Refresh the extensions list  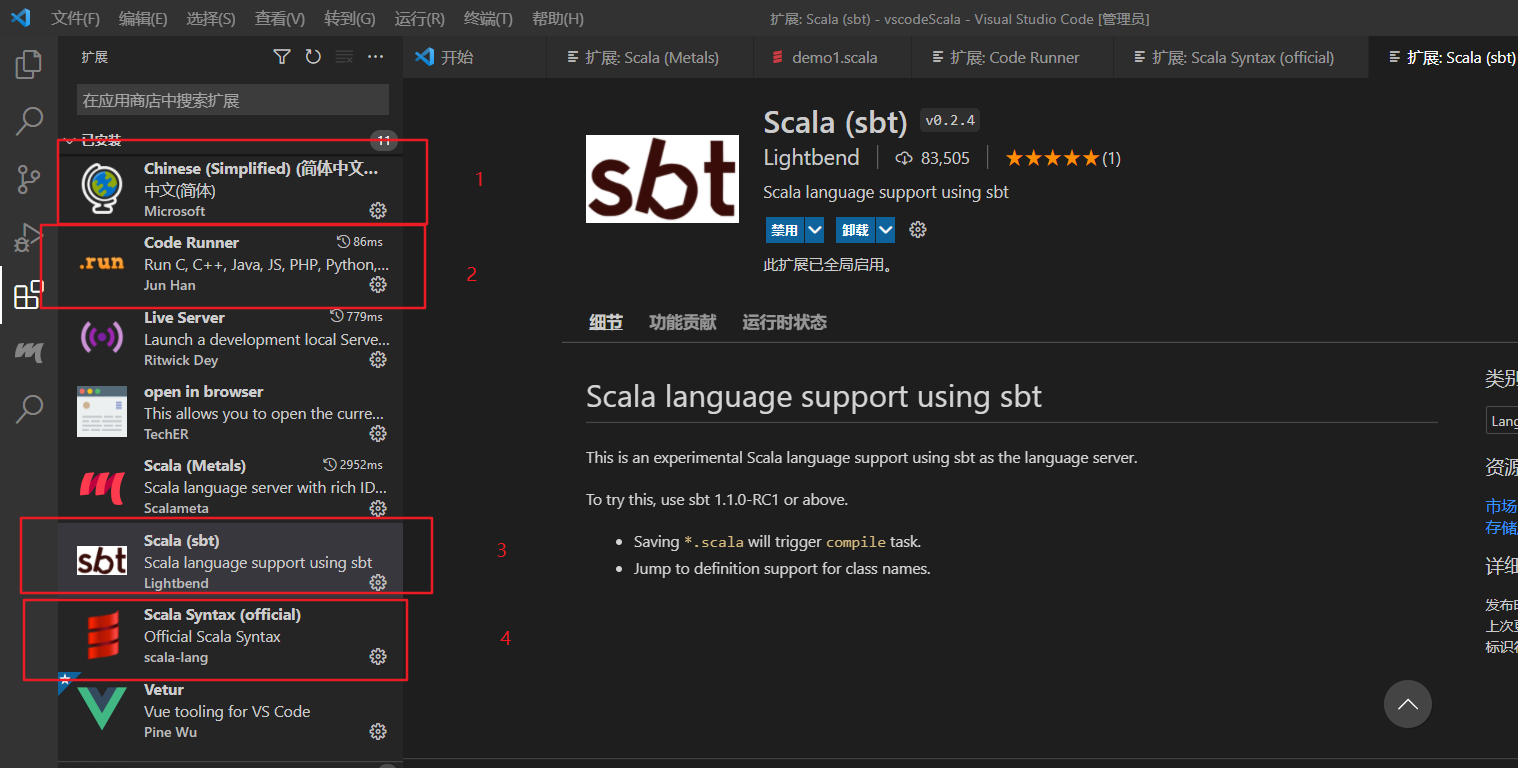[x=313, y=57]
